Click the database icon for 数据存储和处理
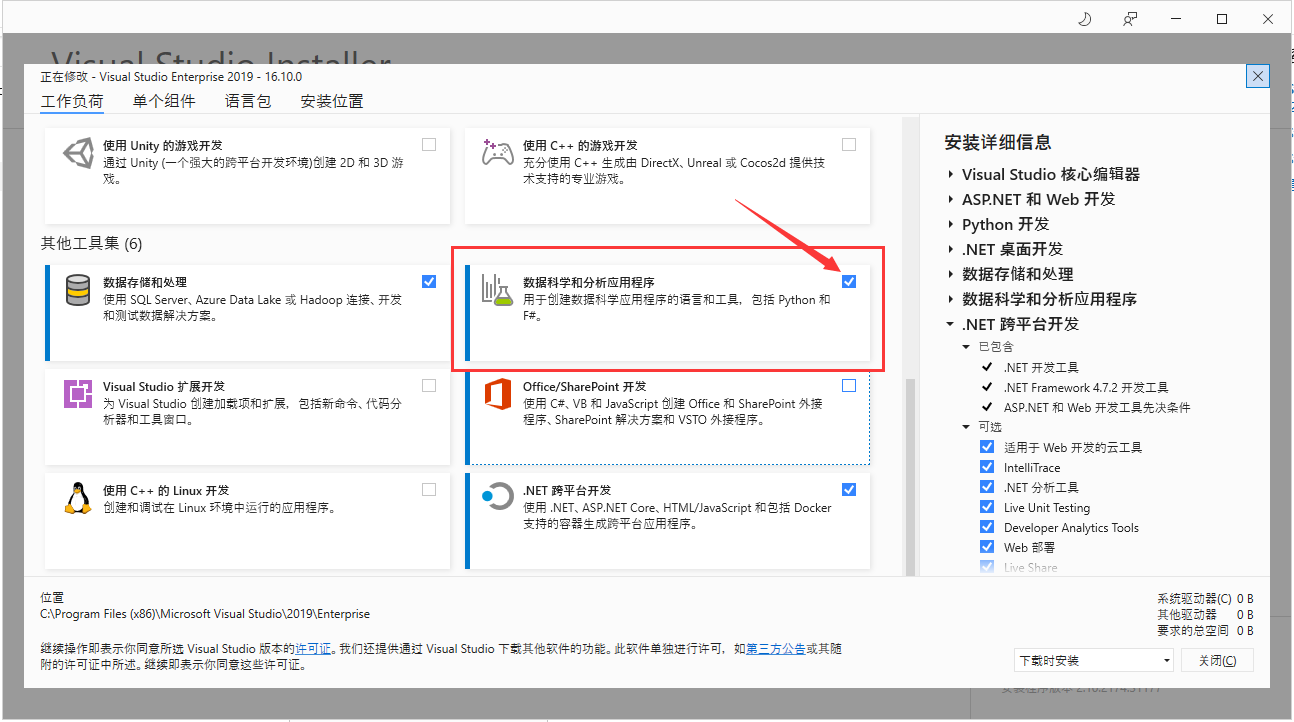Viewport: 1294px width, 722px height. tap(78, 289)
